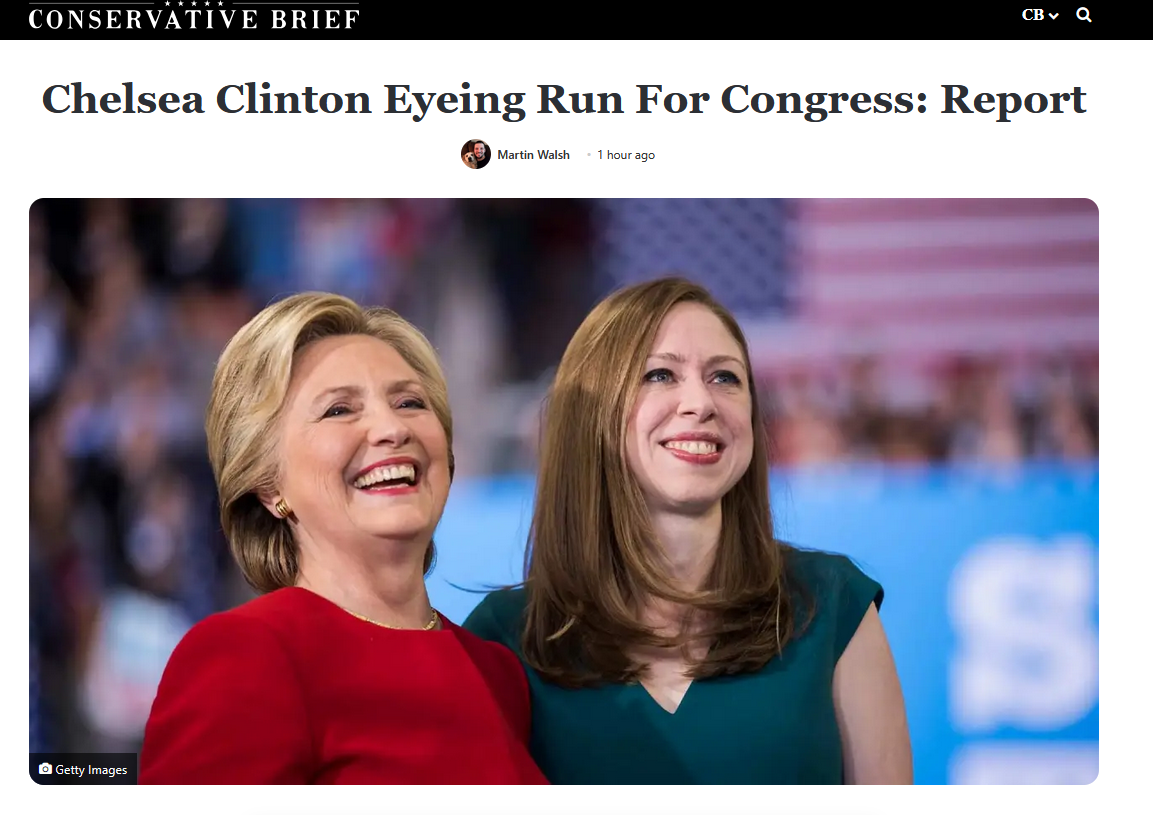Click the '1 hour ago' timestamp
The height and width of the screenshot is (815, 1153).
click(626, 154)
